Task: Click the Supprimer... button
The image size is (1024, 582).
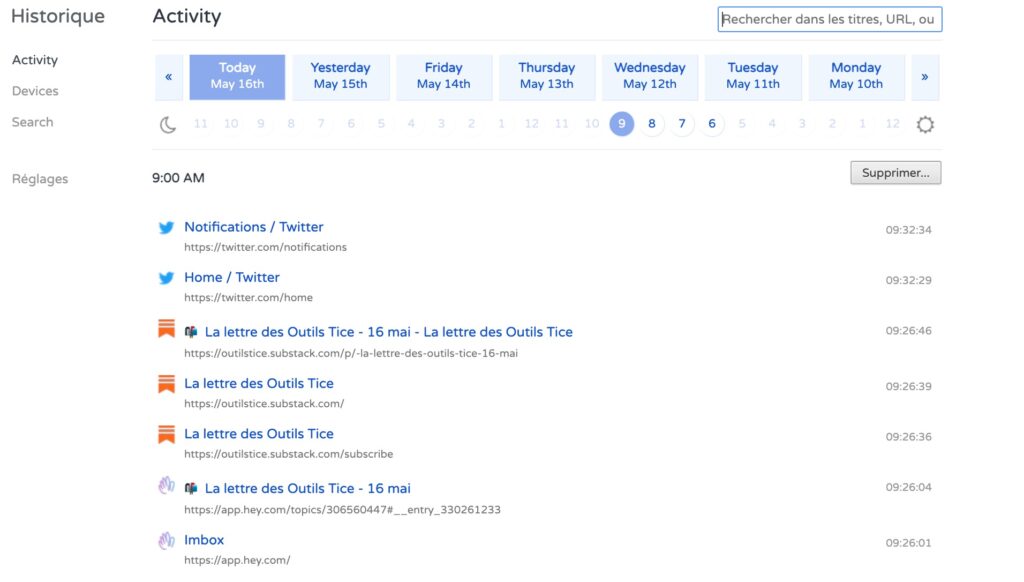Action: tap(895, 173)
